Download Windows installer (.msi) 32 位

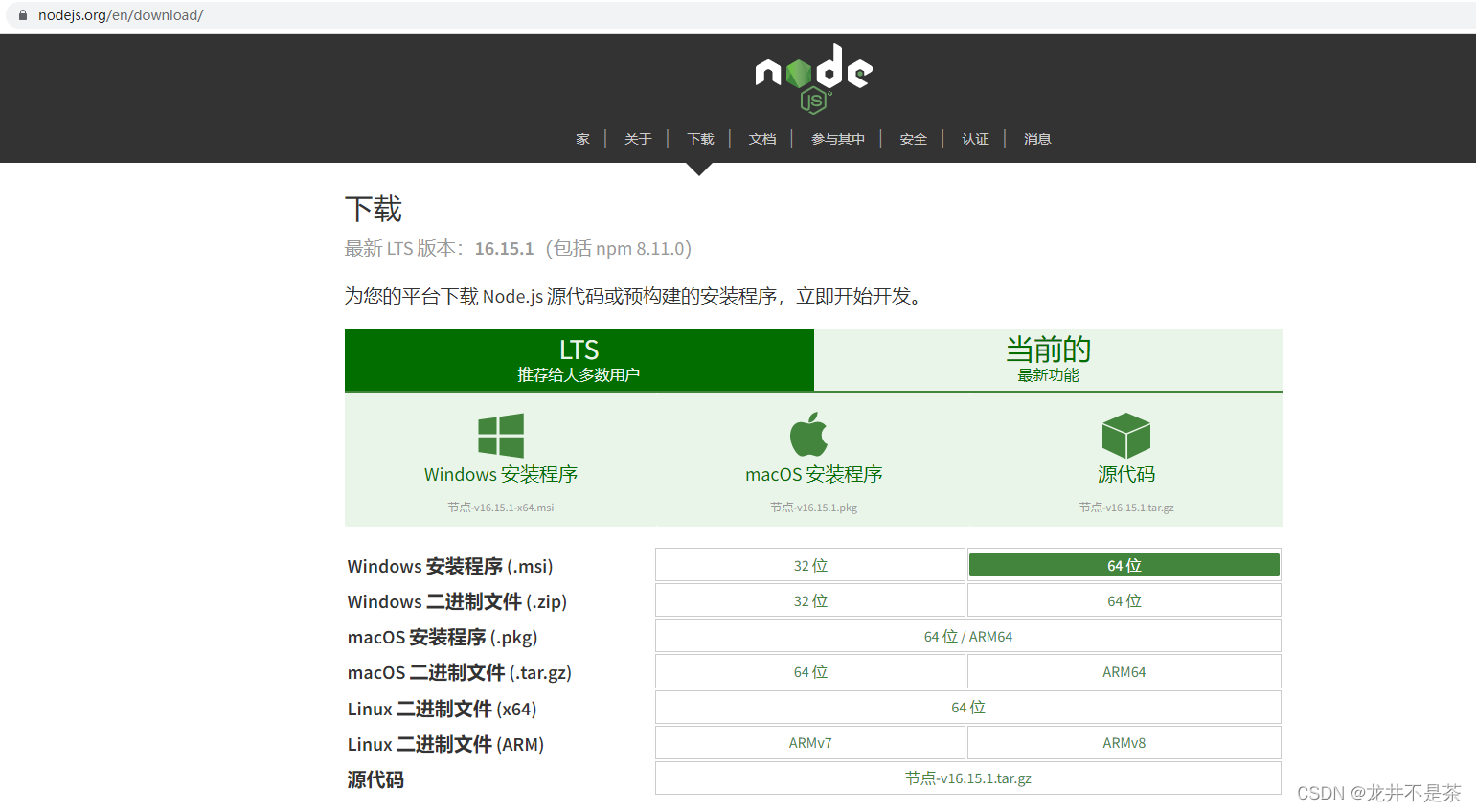click(810, 565)
